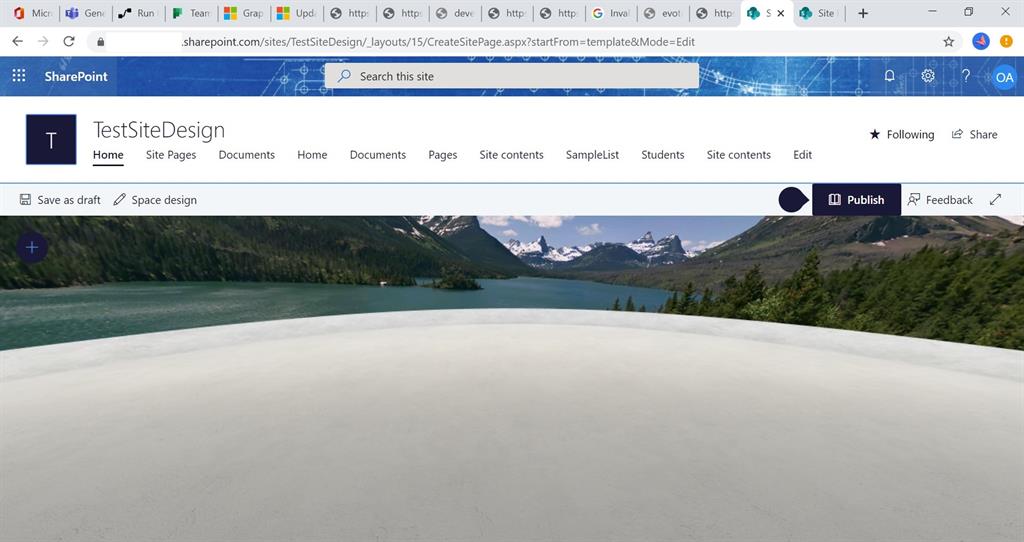Go back in the browser

18,41
